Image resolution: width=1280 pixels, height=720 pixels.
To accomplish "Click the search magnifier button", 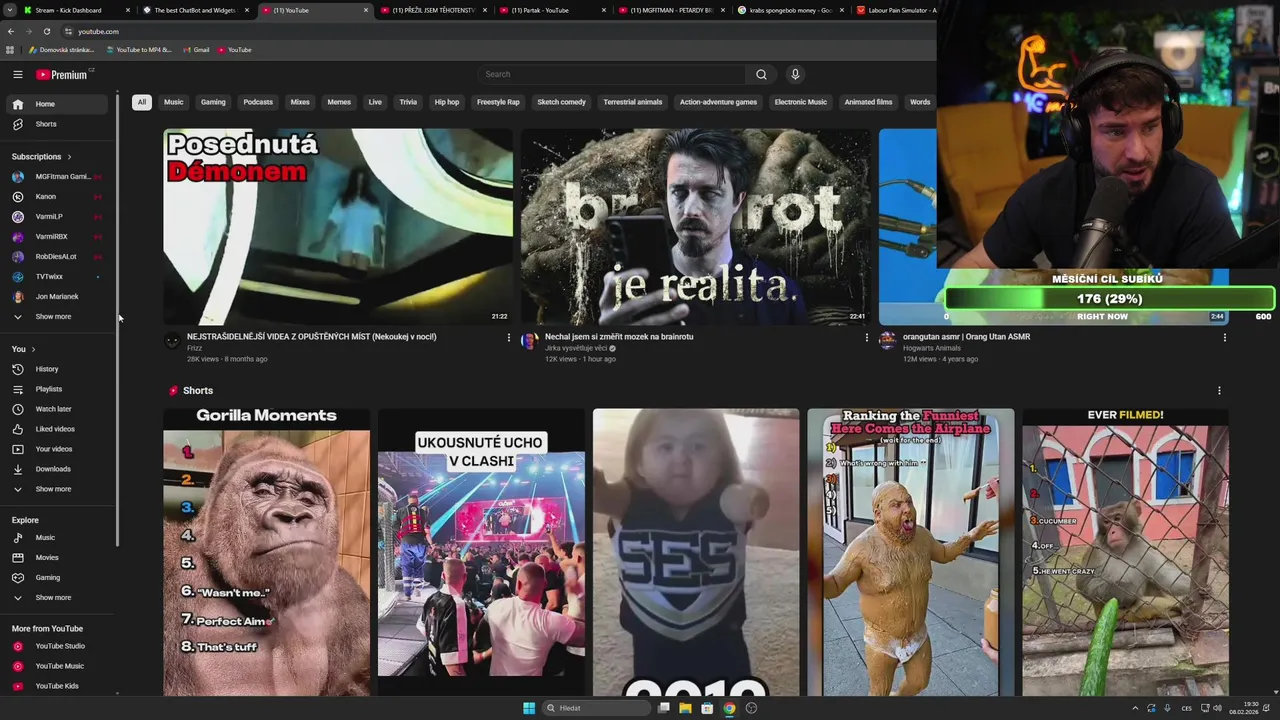I will pyautogui.click(x=761, y=74).
